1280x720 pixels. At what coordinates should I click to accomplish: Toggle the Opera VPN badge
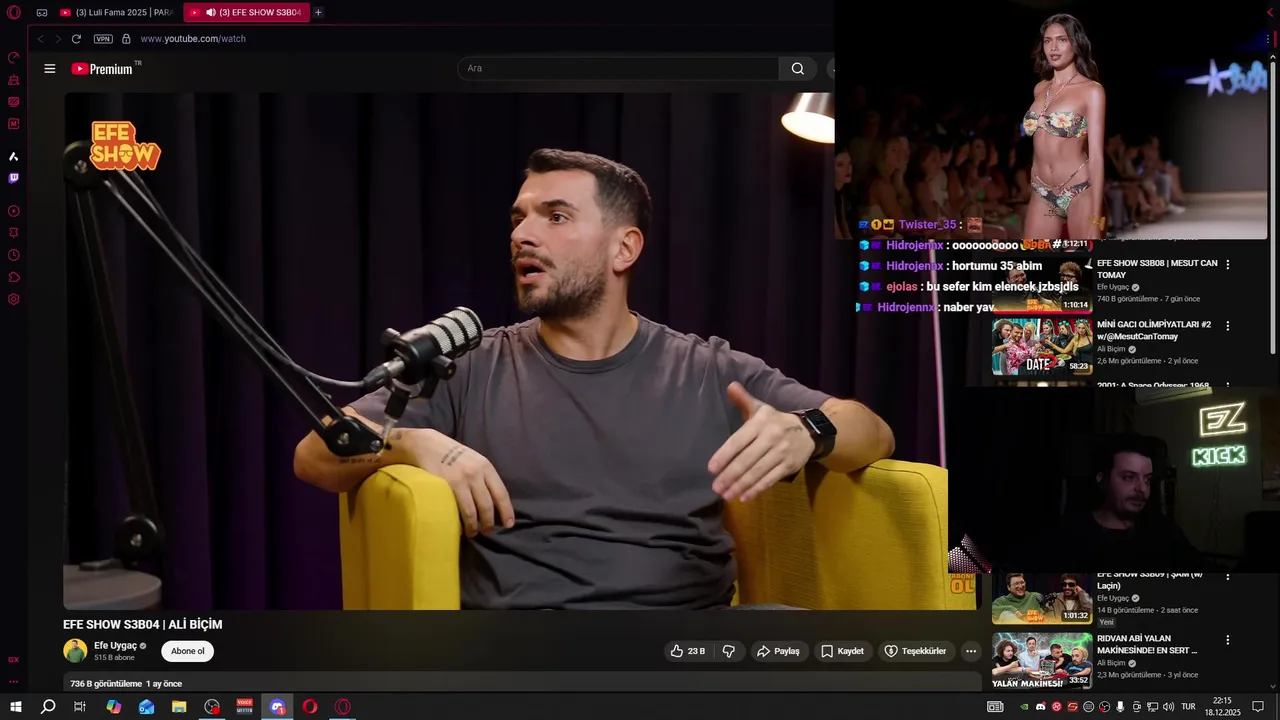pos(103,39)
